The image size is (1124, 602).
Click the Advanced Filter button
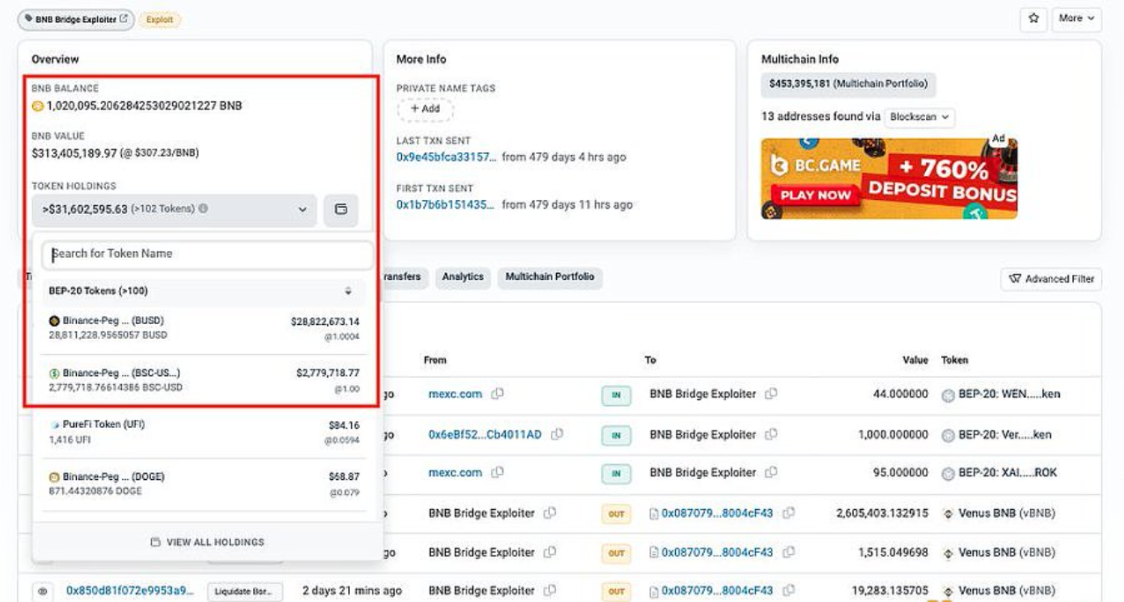tap(1051, 279)
